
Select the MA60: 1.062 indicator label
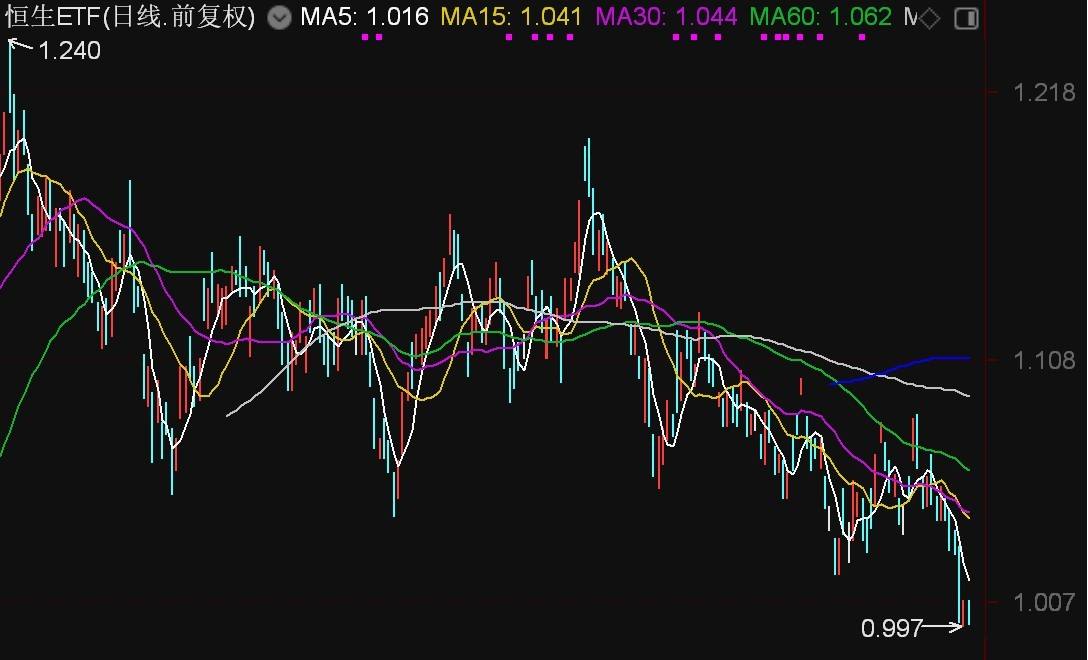pos(821,17)
